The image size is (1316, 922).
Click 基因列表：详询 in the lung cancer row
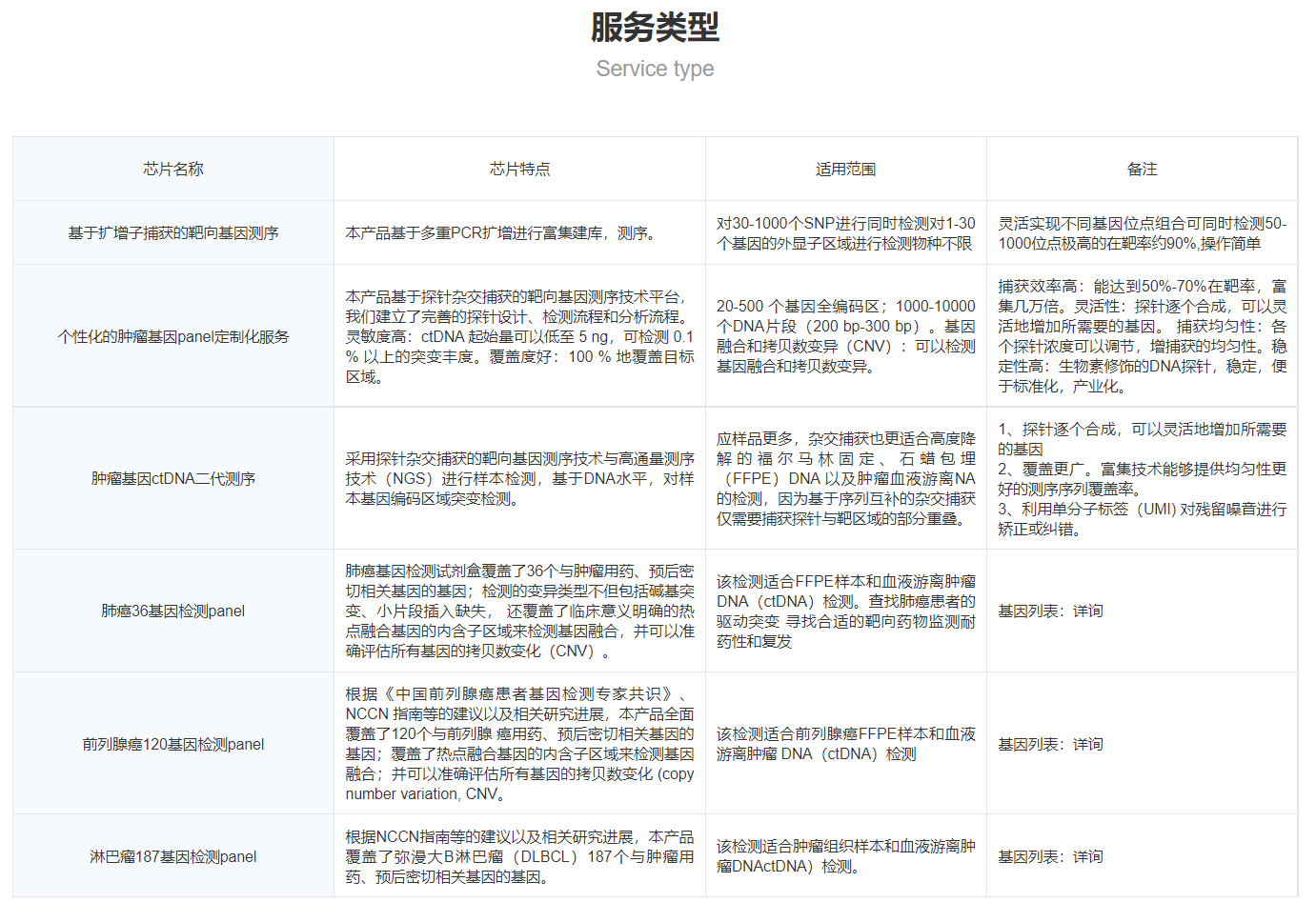tap(1050, 611)
